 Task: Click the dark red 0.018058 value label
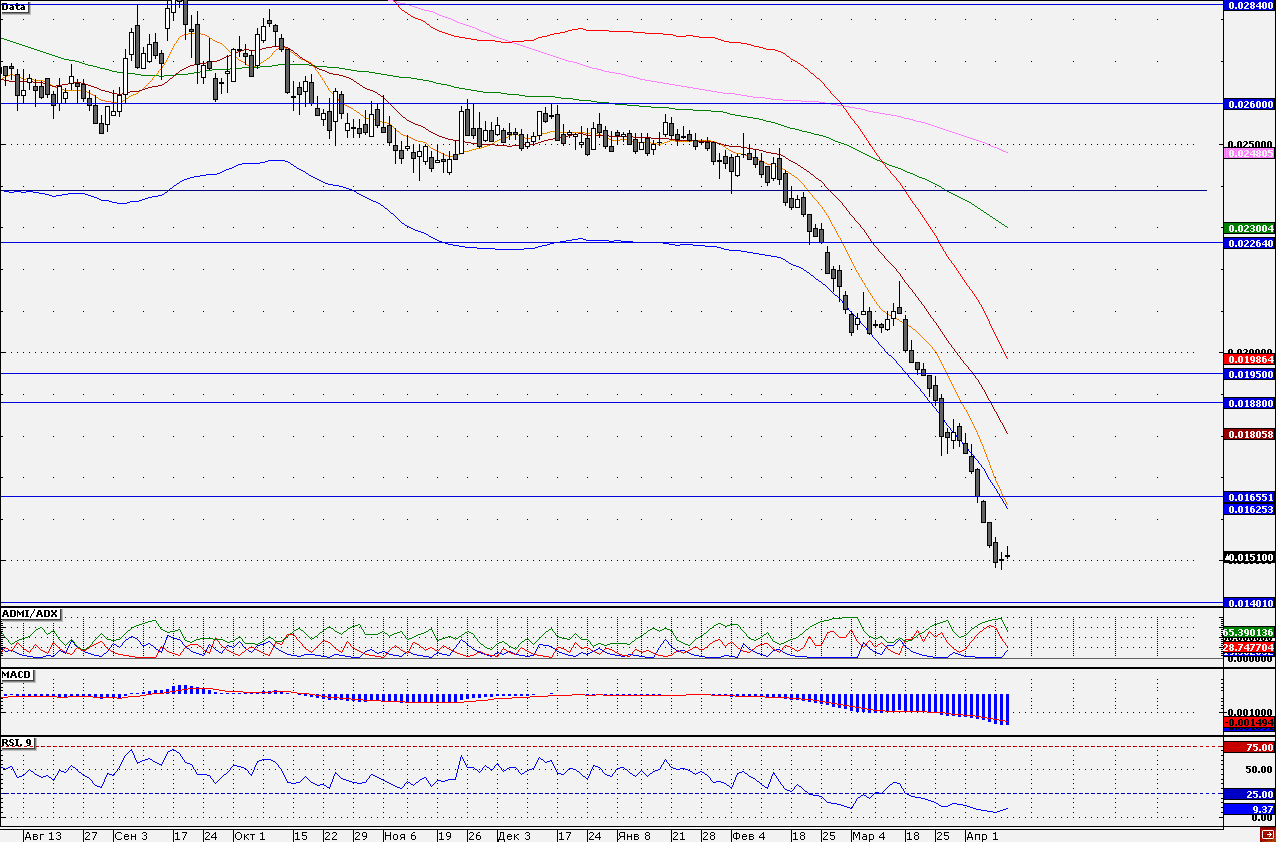pyautogui.click(x=1249, y=434)
